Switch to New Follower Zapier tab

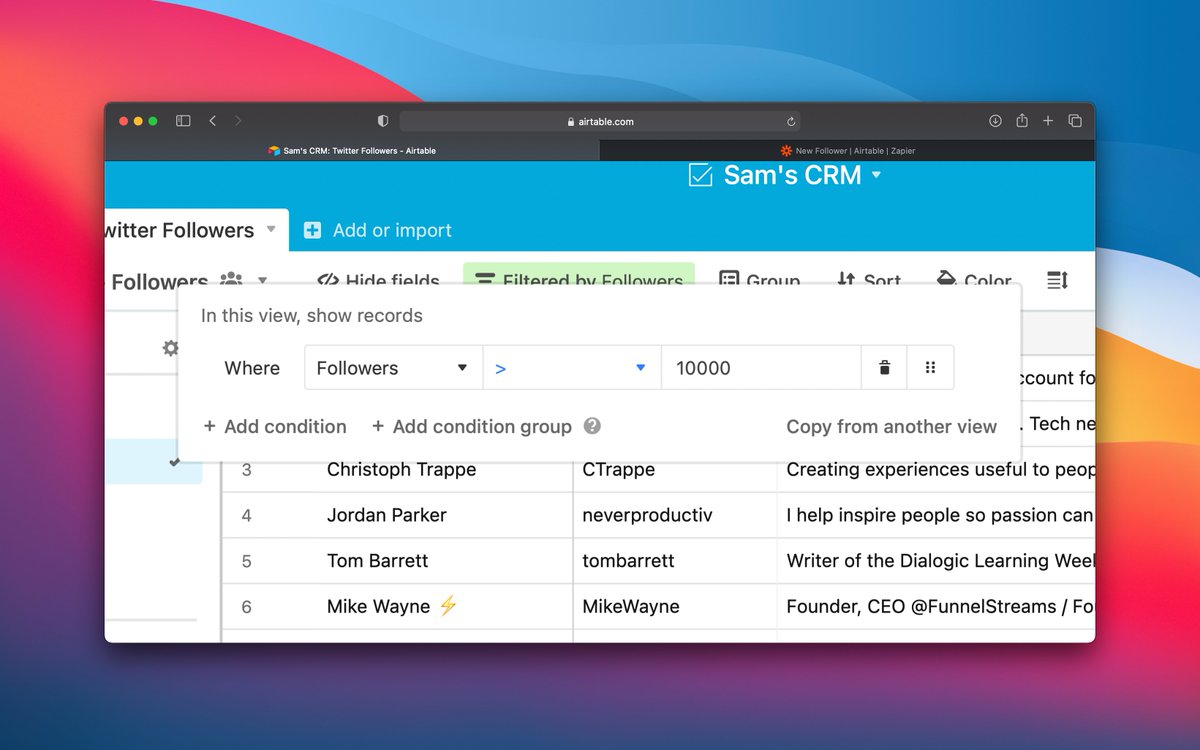pyautogui.click(x=847, y=151)
